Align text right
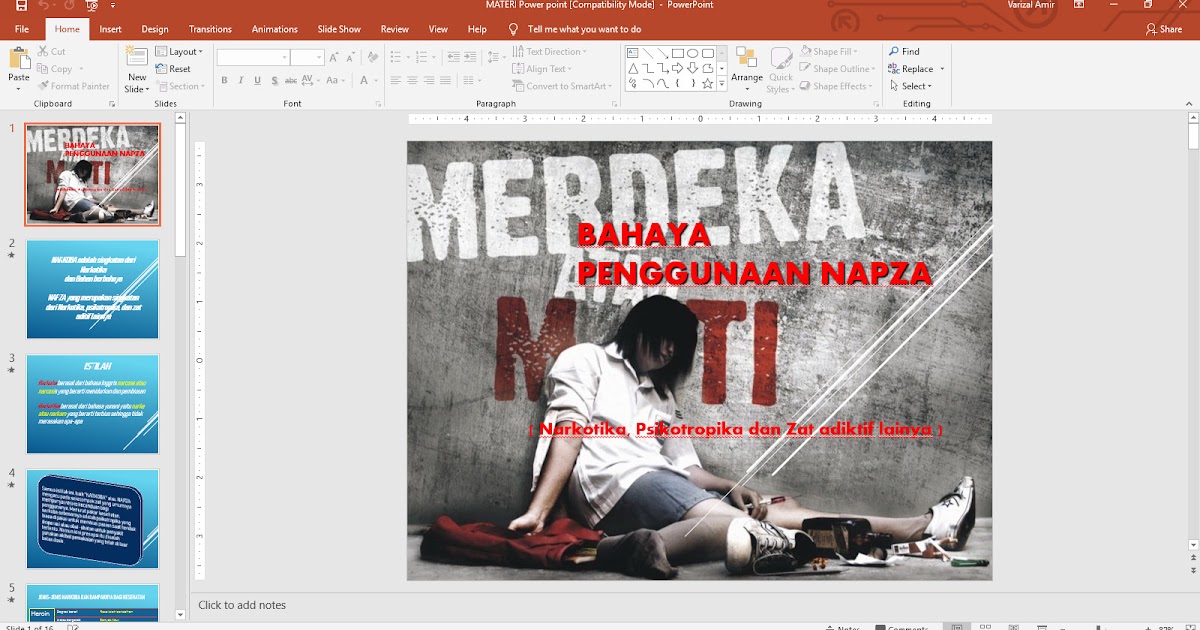Screen dimensions: 1200x630 click(427, 80)
